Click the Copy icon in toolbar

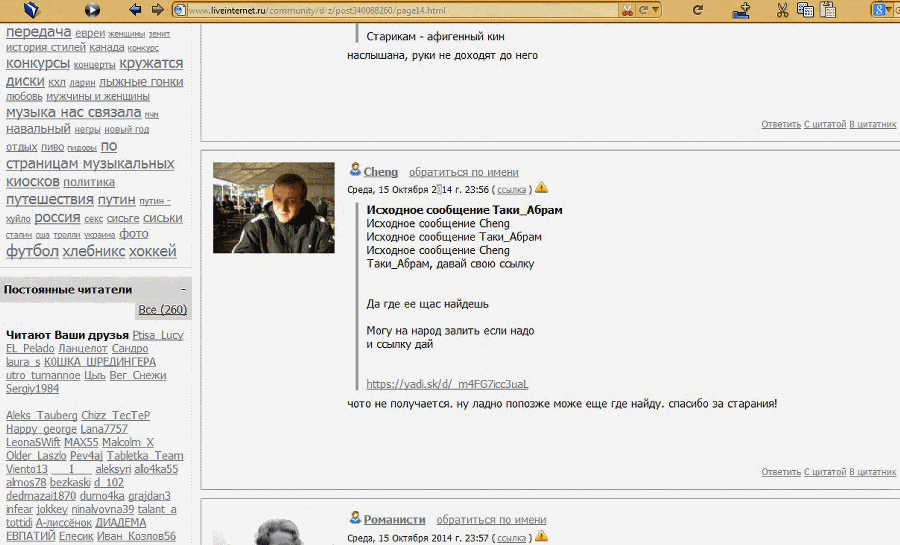[805, 10]
